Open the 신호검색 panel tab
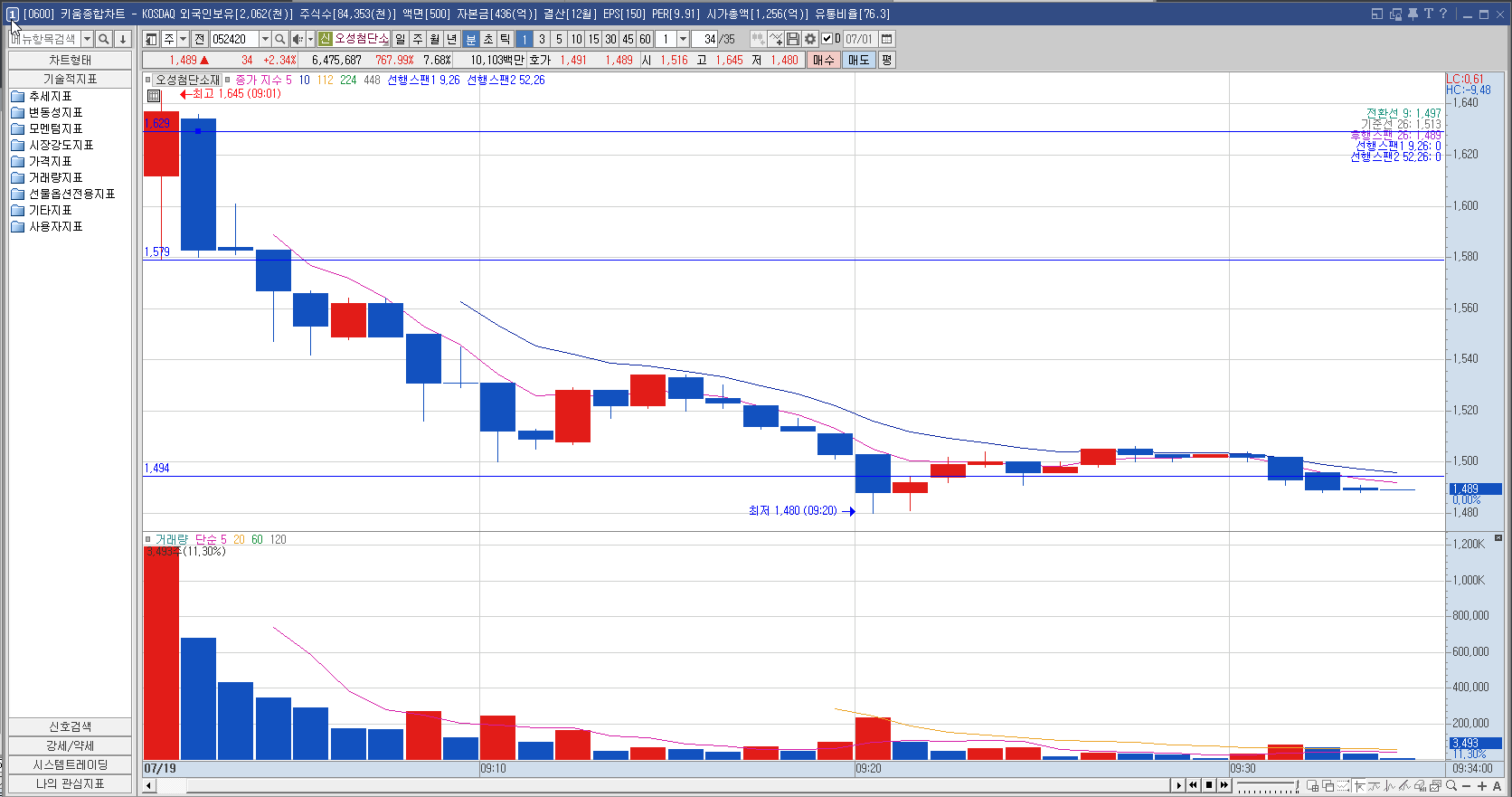1512x797 pixels. (70, 726)
